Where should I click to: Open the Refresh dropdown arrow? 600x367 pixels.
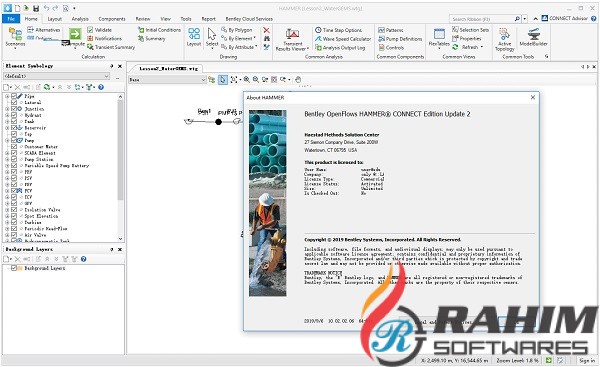tap(482, 47)
